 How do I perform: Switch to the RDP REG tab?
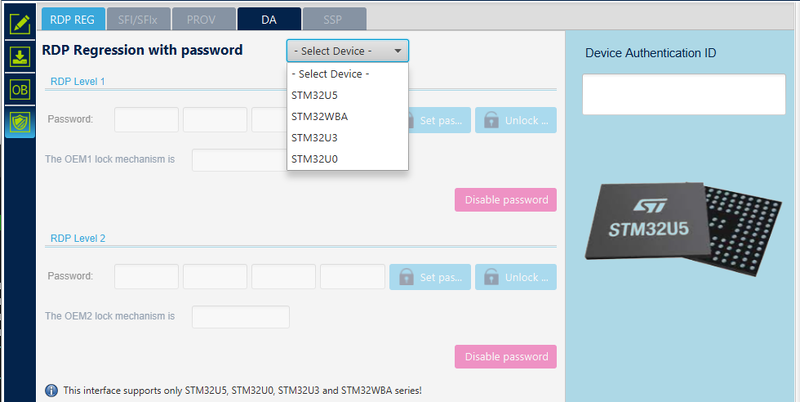pos(73,19)
